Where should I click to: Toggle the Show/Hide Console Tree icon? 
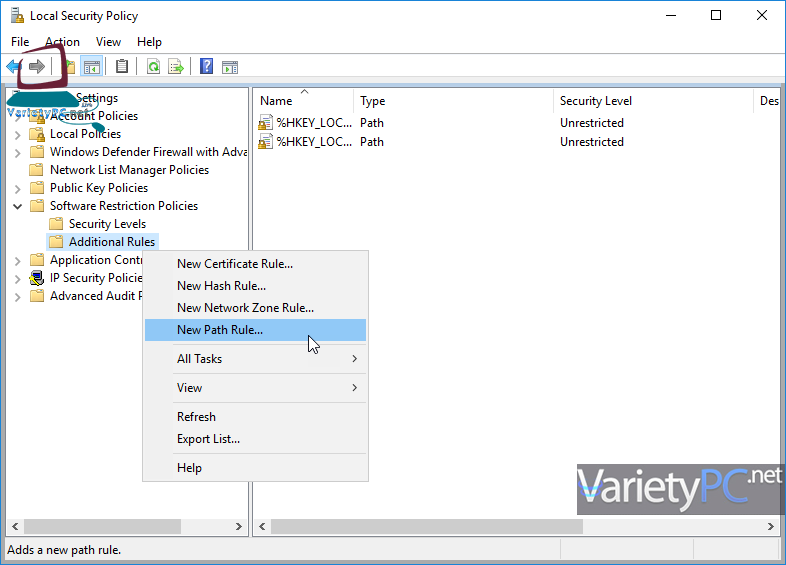point(92,66)
